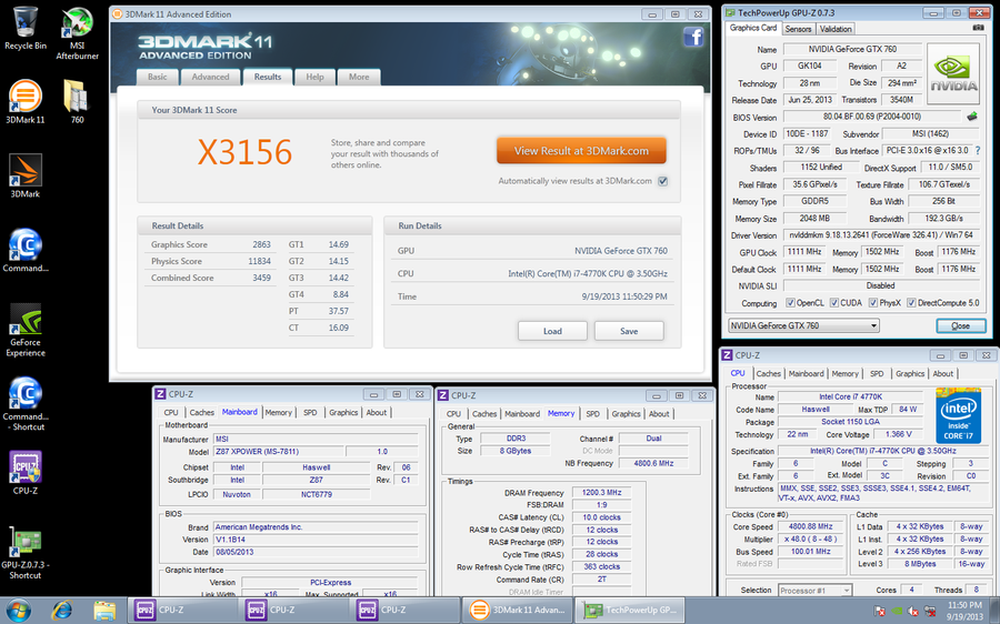Click the 3DMark 11 title bar icon
The image size is (1000, 624).
tap(118, 14)
